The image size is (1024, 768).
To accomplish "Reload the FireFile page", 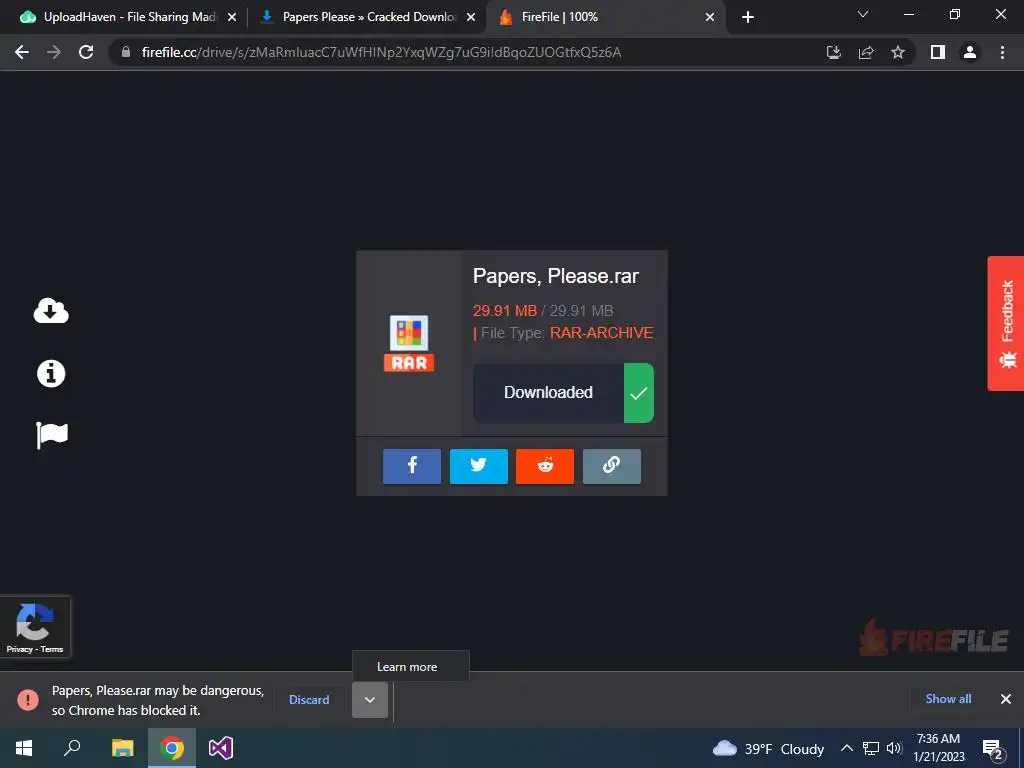I will pyautogui.click(x=86, y=52).
